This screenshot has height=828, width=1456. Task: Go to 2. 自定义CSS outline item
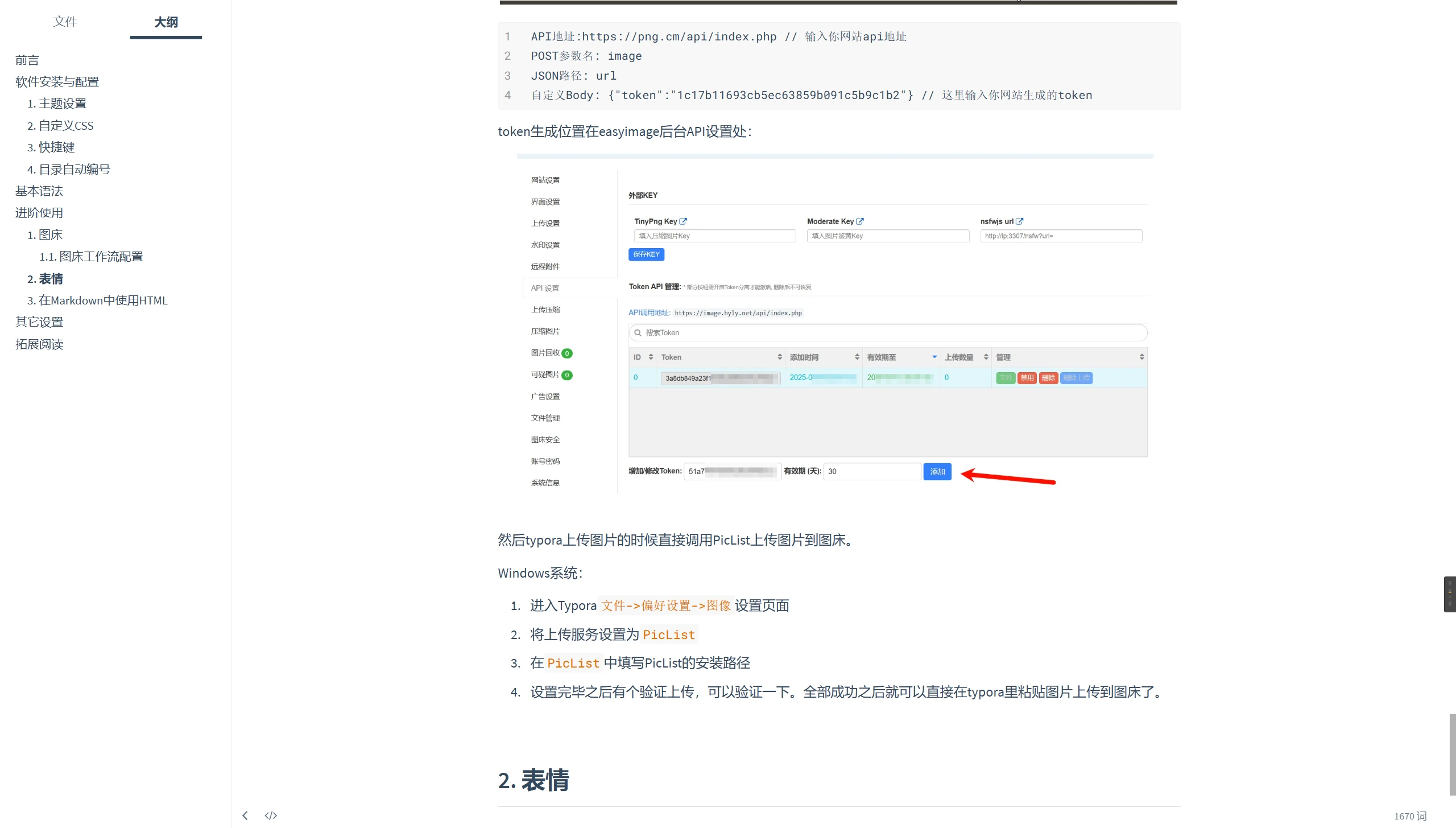[x=60, y=125]
